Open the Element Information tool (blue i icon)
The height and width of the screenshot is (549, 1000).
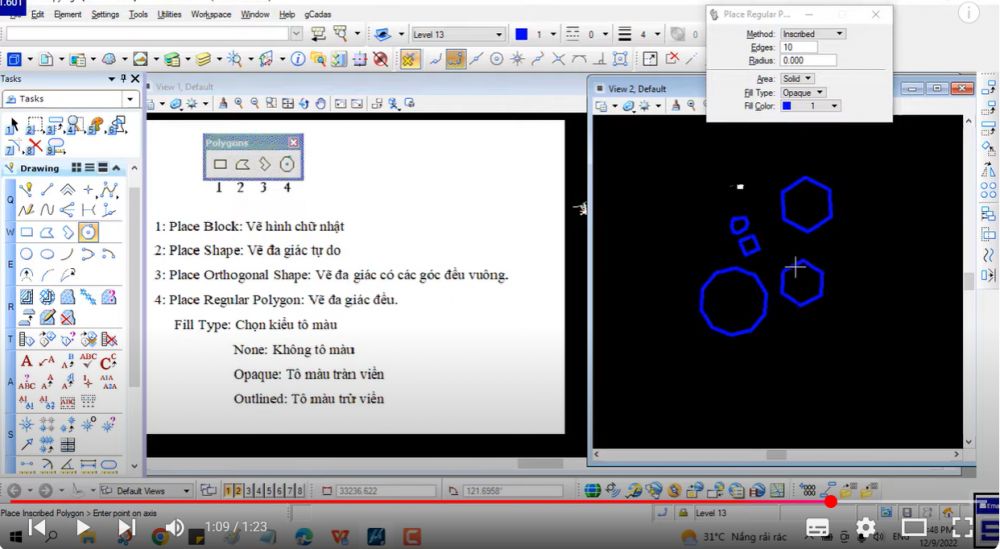coord(298,59)
